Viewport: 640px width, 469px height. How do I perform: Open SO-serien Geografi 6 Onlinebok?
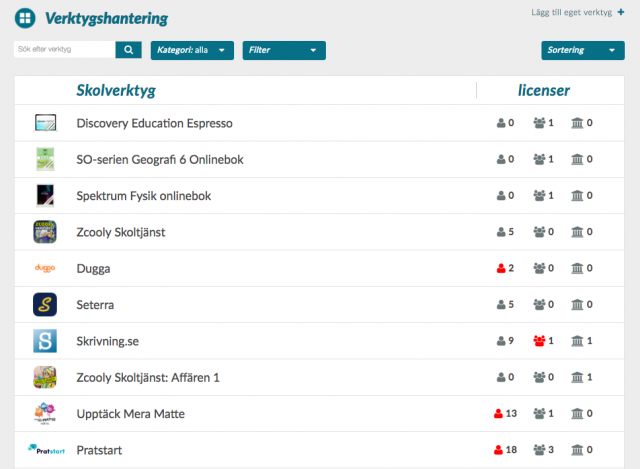[x=160, y=160]
